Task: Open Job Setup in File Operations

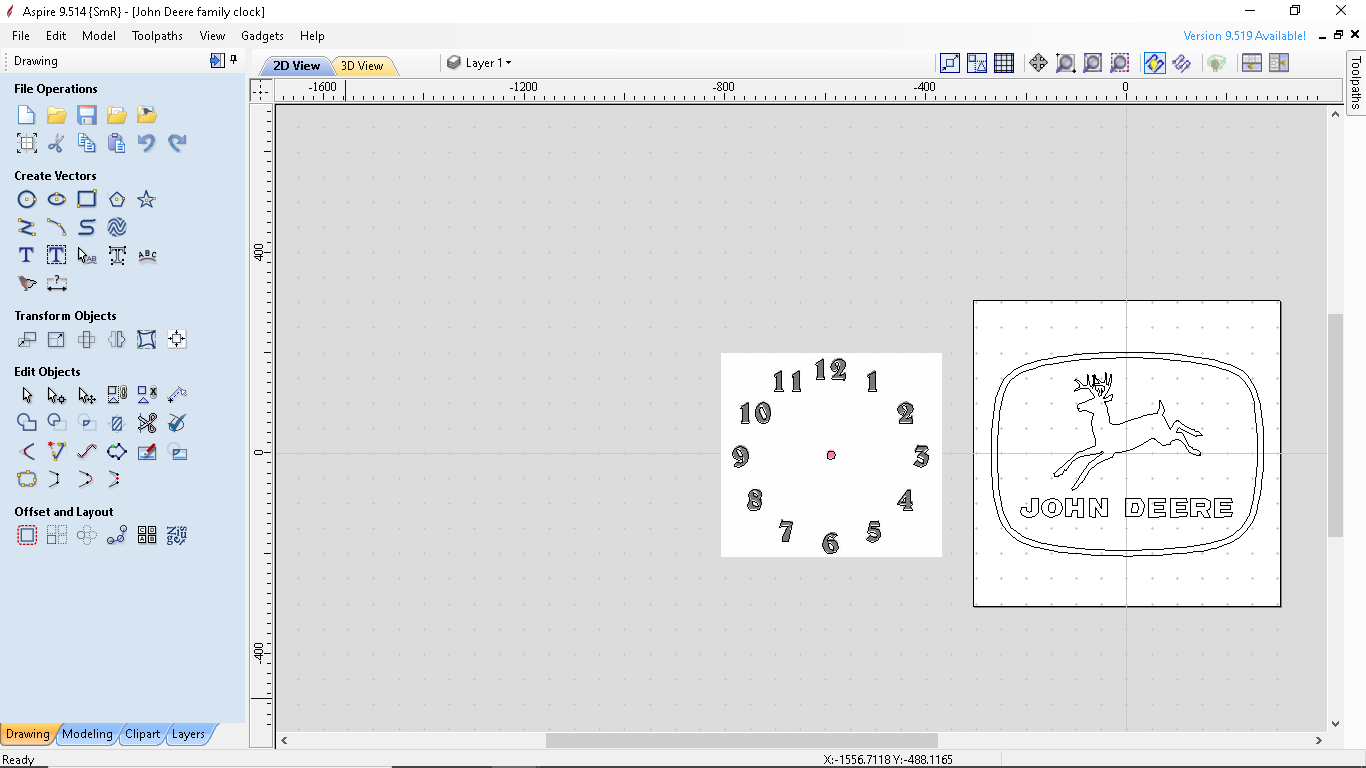Action: pos(26,143)
